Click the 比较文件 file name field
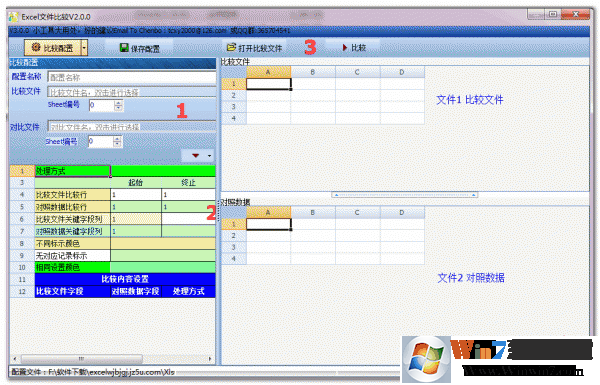This screenshot has height=385, width=600. point(132,92)
